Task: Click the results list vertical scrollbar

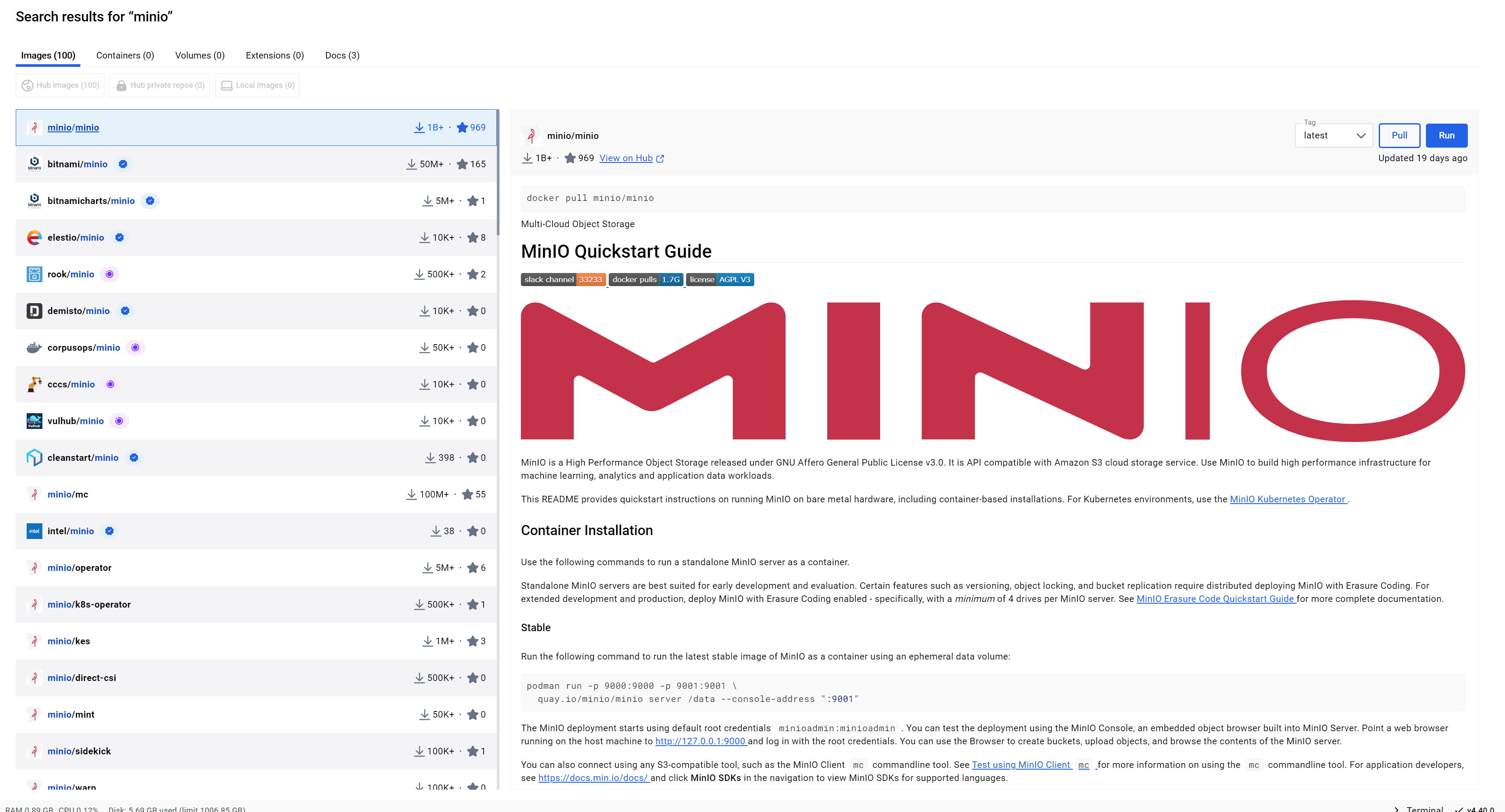Action: pos(498,173)
